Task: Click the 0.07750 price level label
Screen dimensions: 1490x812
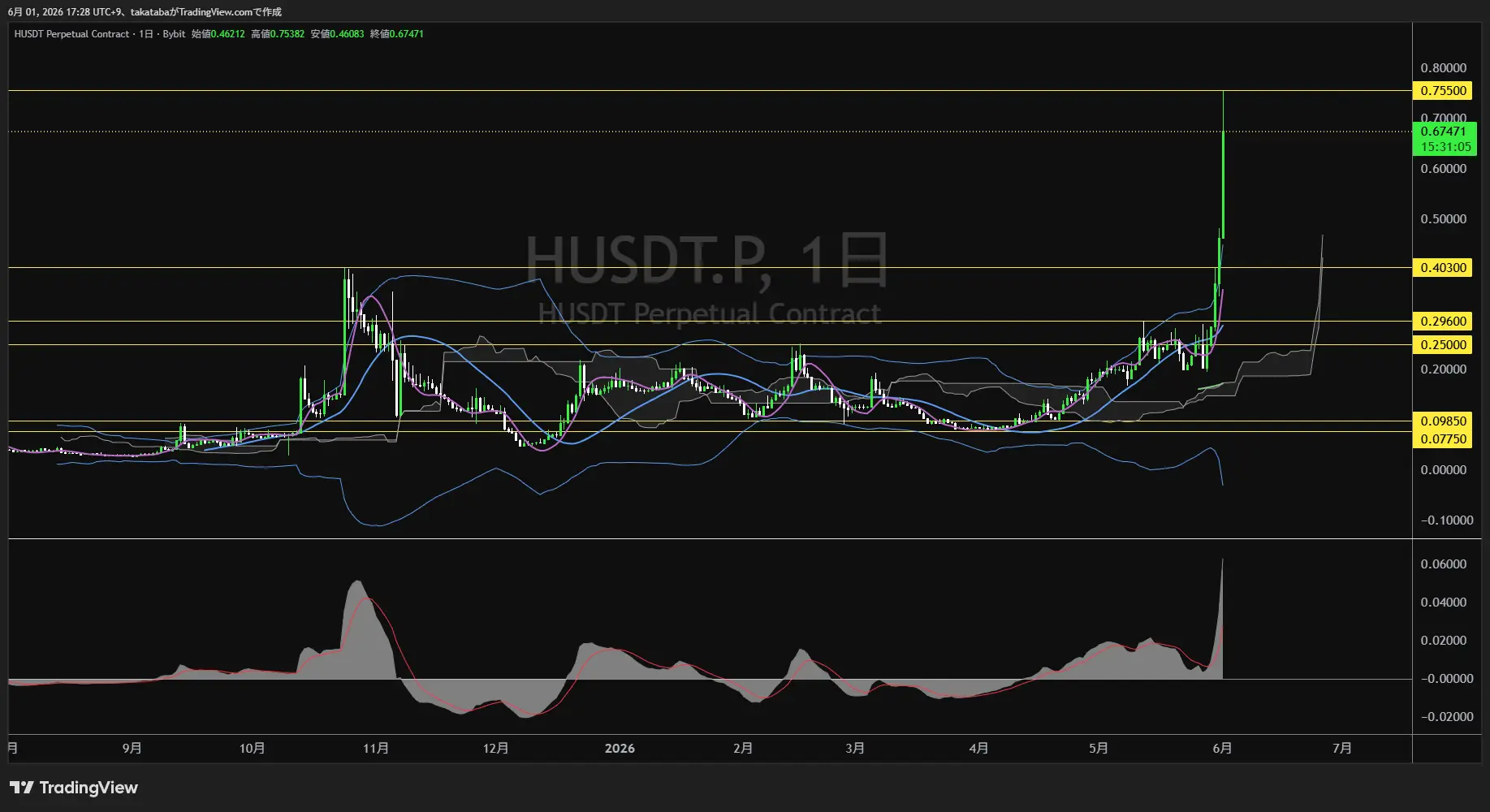Action: click(x=1443, y=439)
